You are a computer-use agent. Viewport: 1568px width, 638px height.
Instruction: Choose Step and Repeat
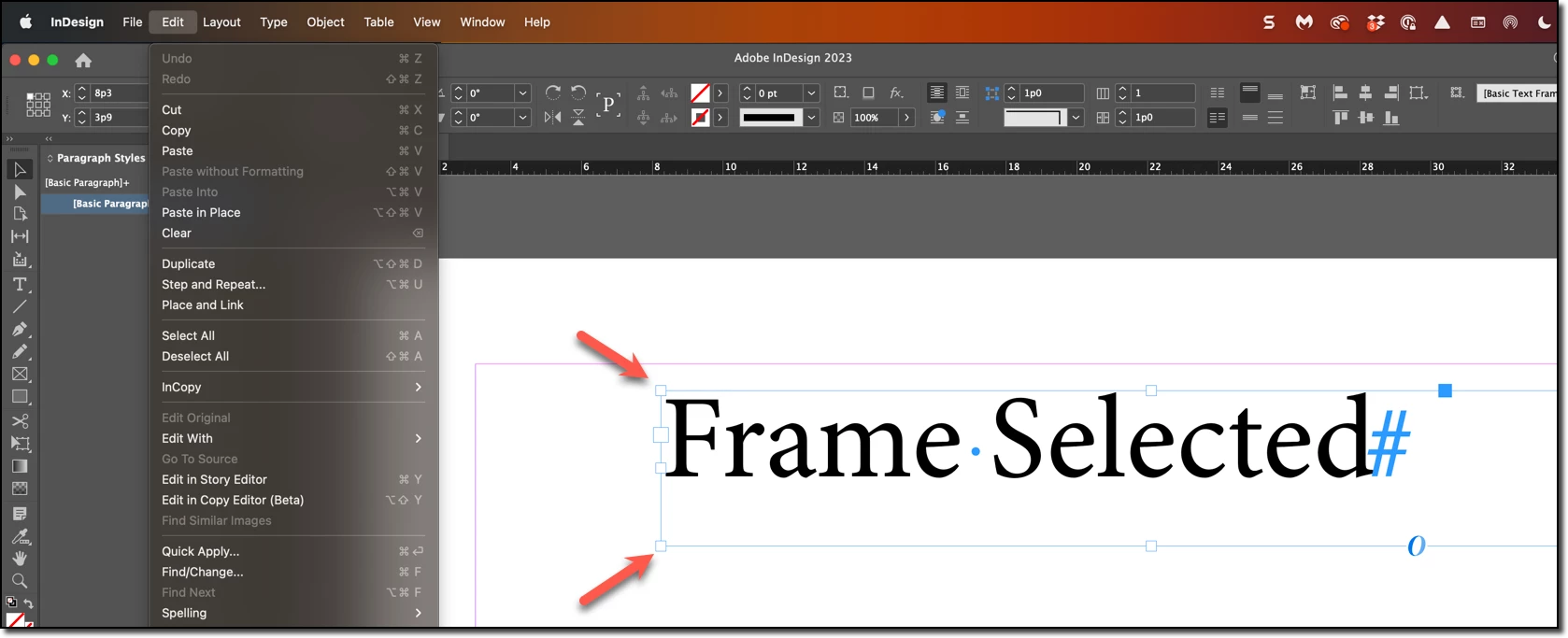coord(292,284)
